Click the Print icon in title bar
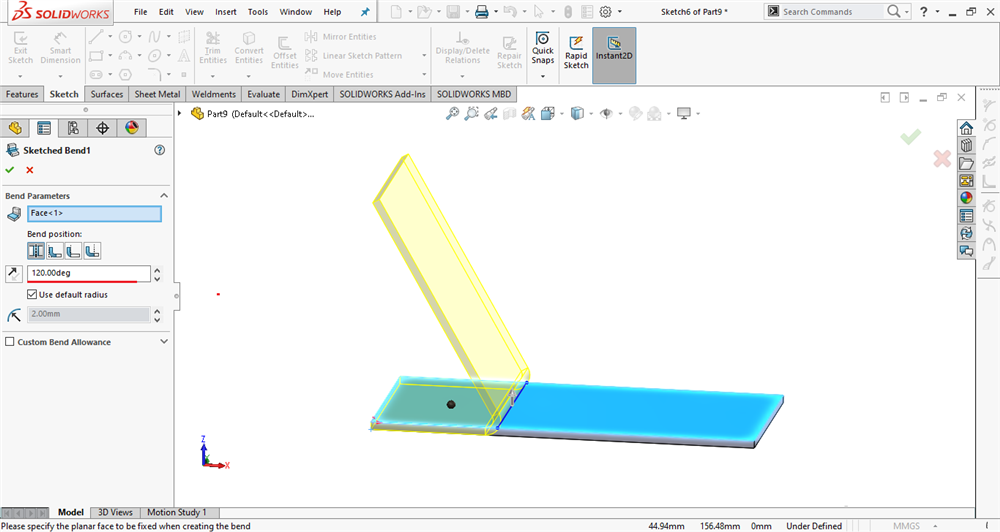This screenshot has height=532, width=1000. pyautogui.click(x=482, y=11)
